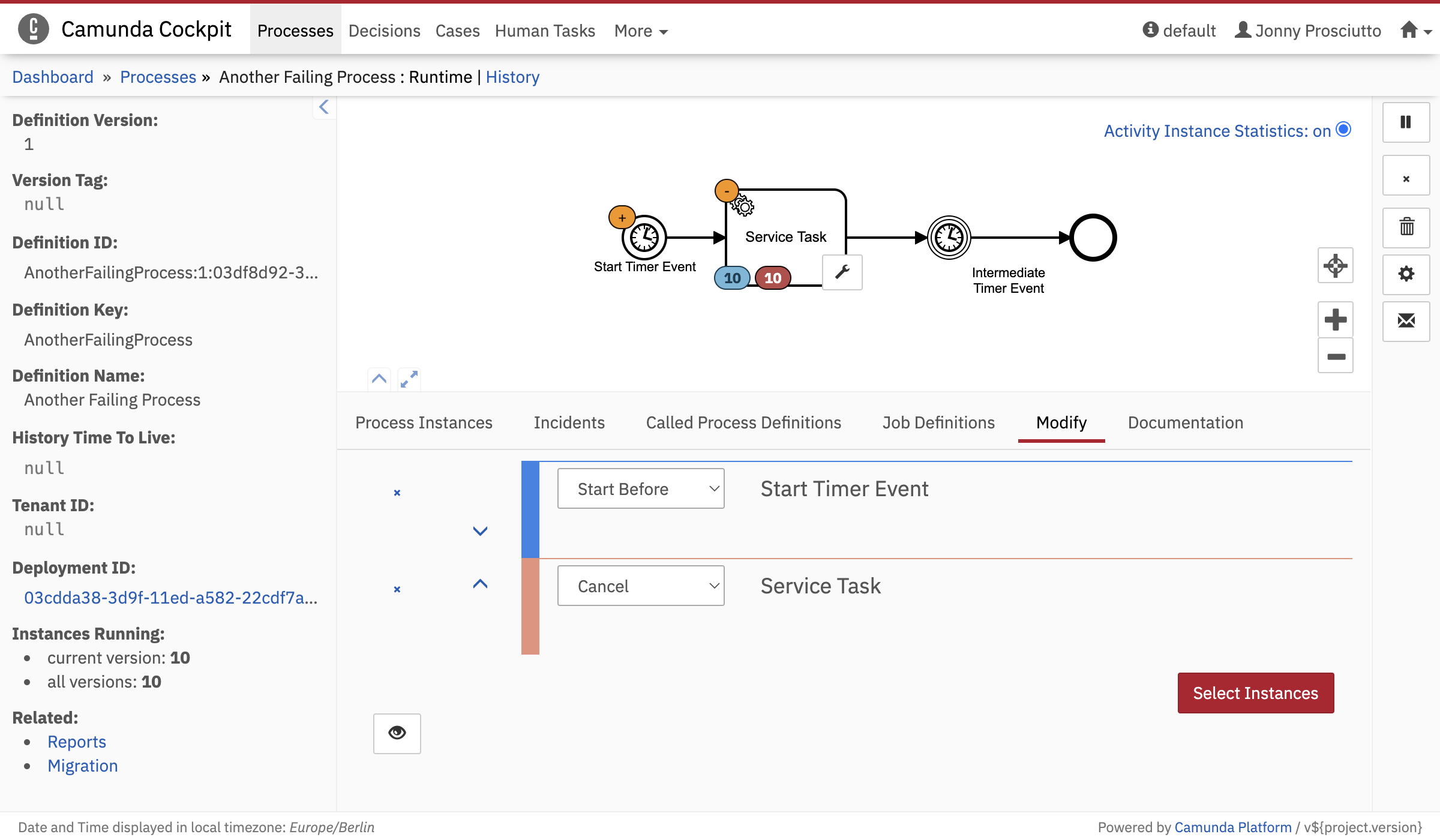
Task: Click the red 10 incidents badge
Action: [773, 278]
